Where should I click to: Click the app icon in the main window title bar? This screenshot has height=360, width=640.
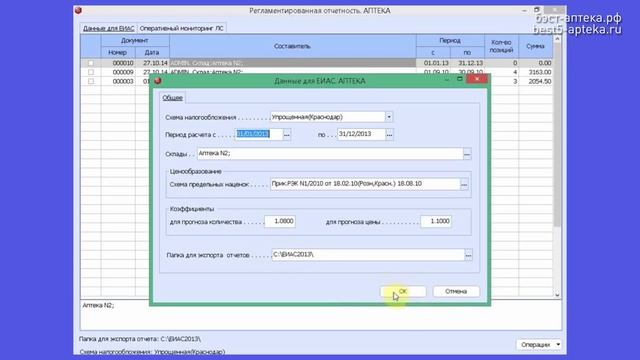click(78, 10)
